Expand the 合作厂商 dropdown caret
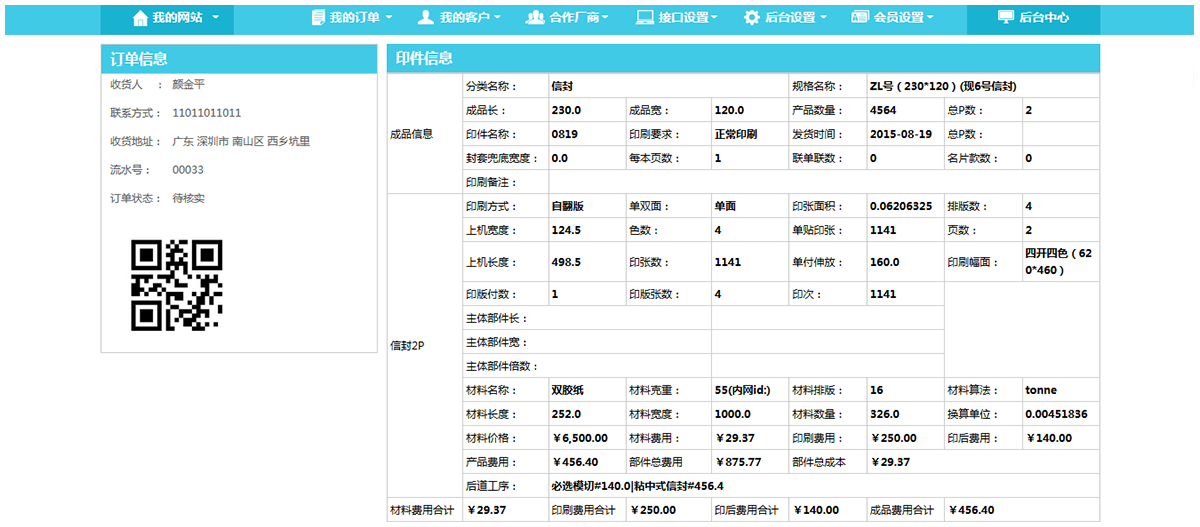 [606, 18]
